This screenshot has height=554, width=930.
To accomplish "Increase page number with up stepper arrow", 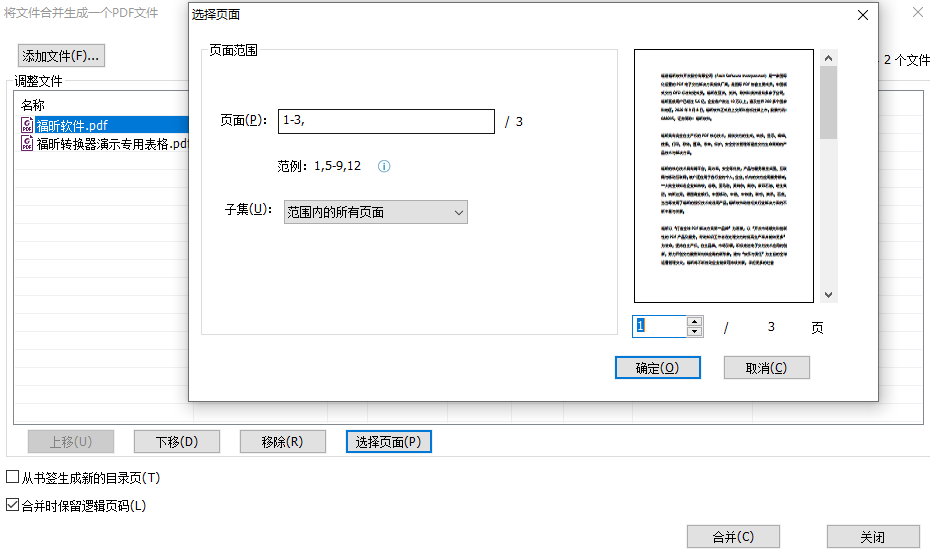I will pyautogui.click(x=694, y=322).
